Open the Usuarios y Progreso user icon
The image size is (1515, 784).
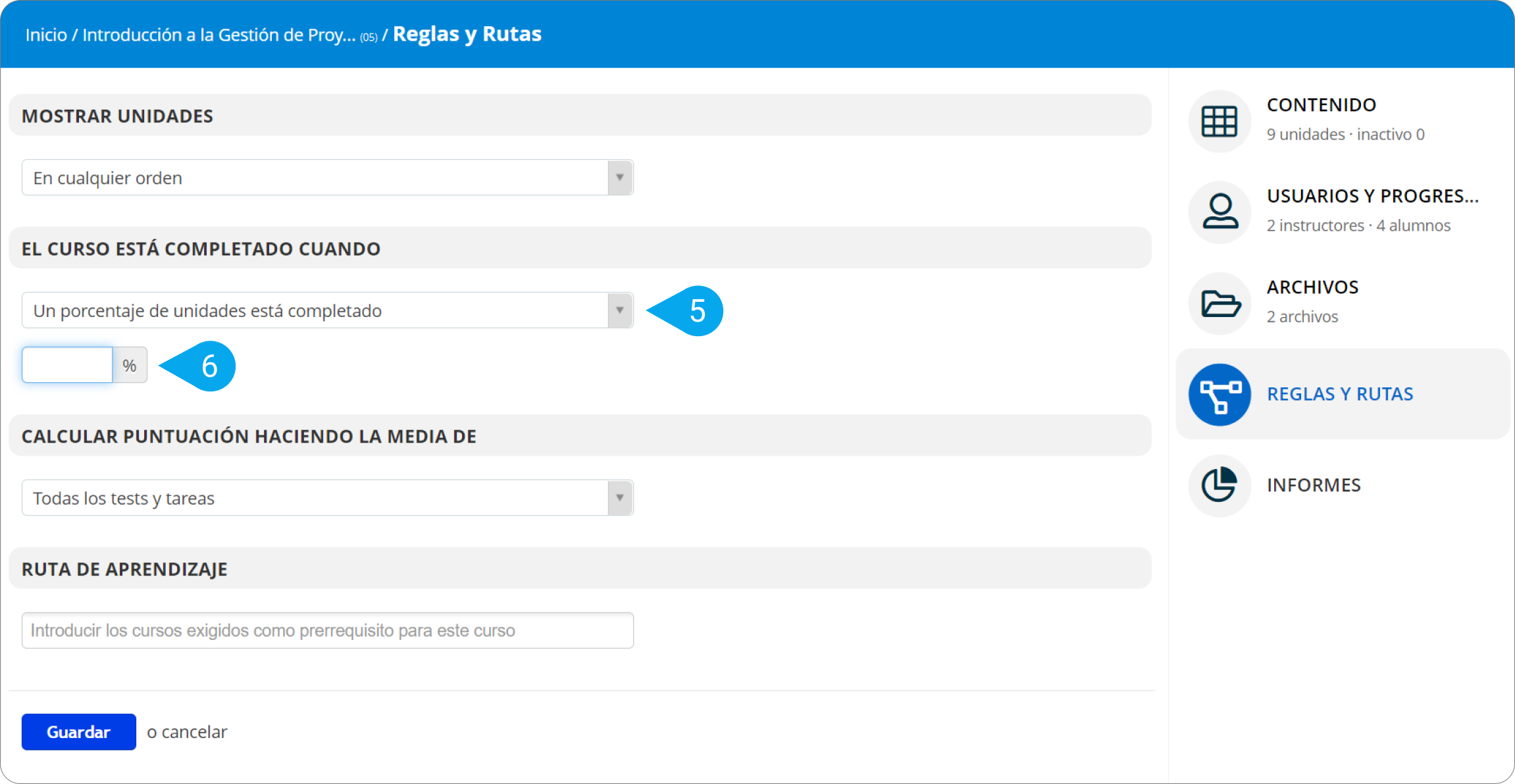click(1219, 212)
